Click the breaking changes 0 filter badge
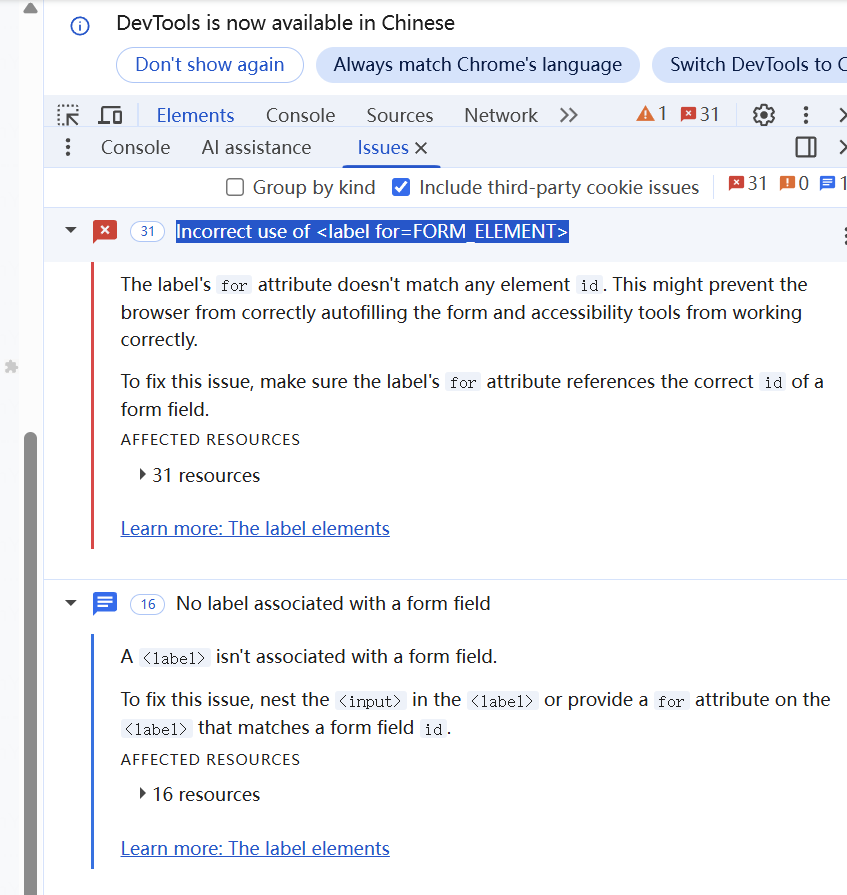 click(794, 184)
